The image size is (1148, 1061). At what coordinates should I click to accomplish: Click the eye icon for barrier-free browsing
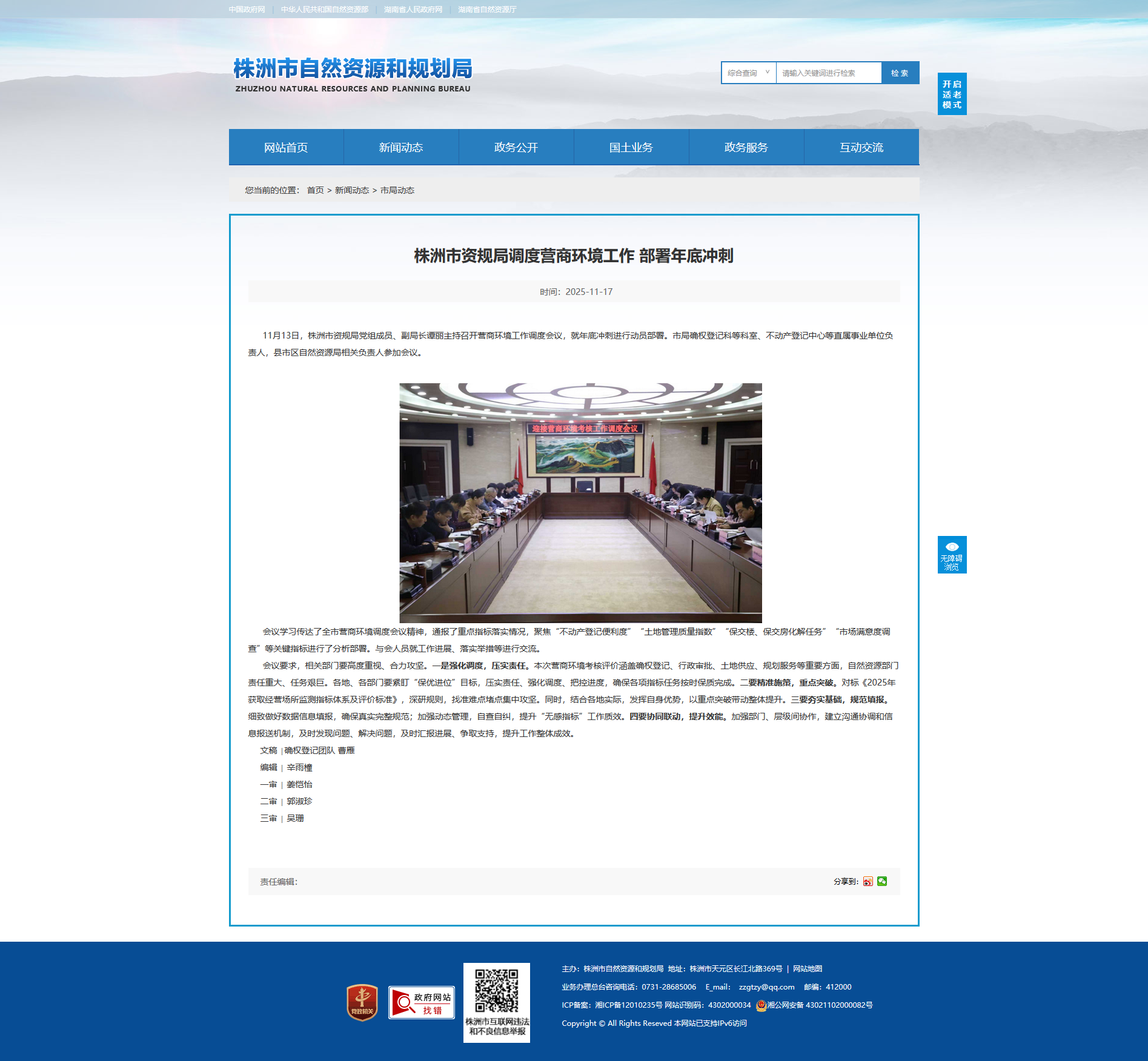pos(952,547)
